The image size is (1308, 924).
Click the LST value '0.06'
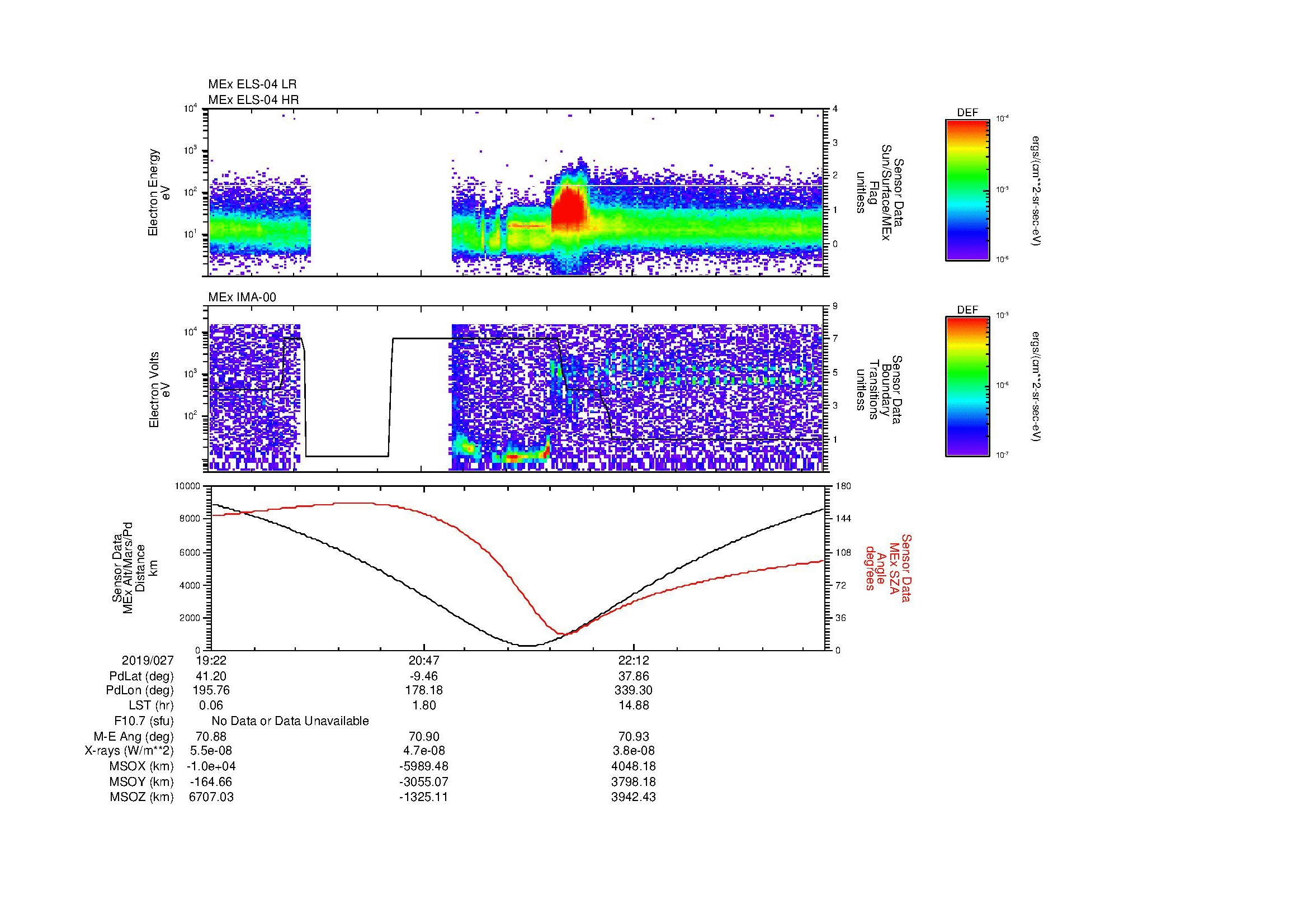[x=211, y=705]
